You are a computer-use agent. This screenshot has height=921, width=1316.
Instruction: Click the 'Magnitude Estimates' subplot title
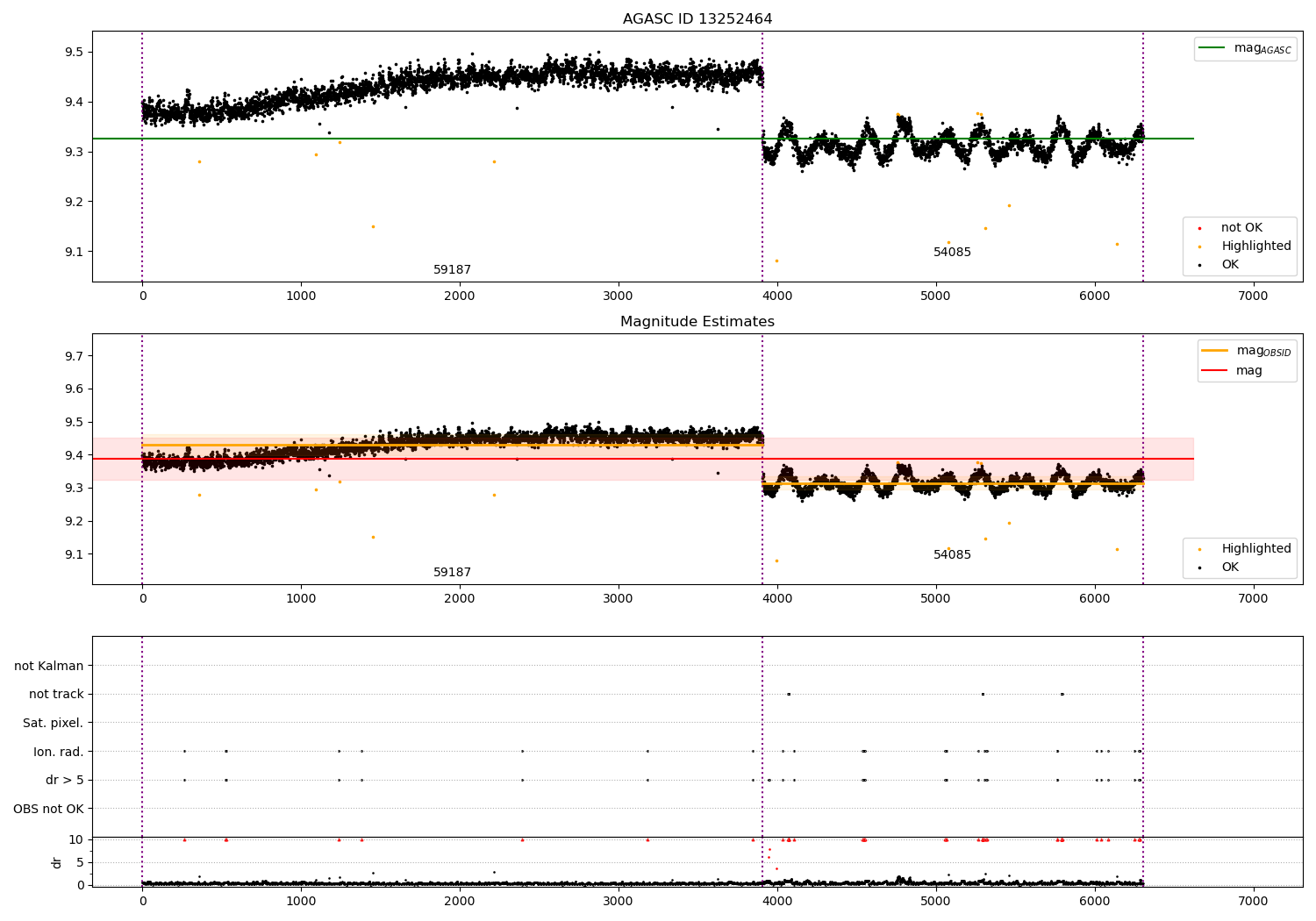(697, 322)
